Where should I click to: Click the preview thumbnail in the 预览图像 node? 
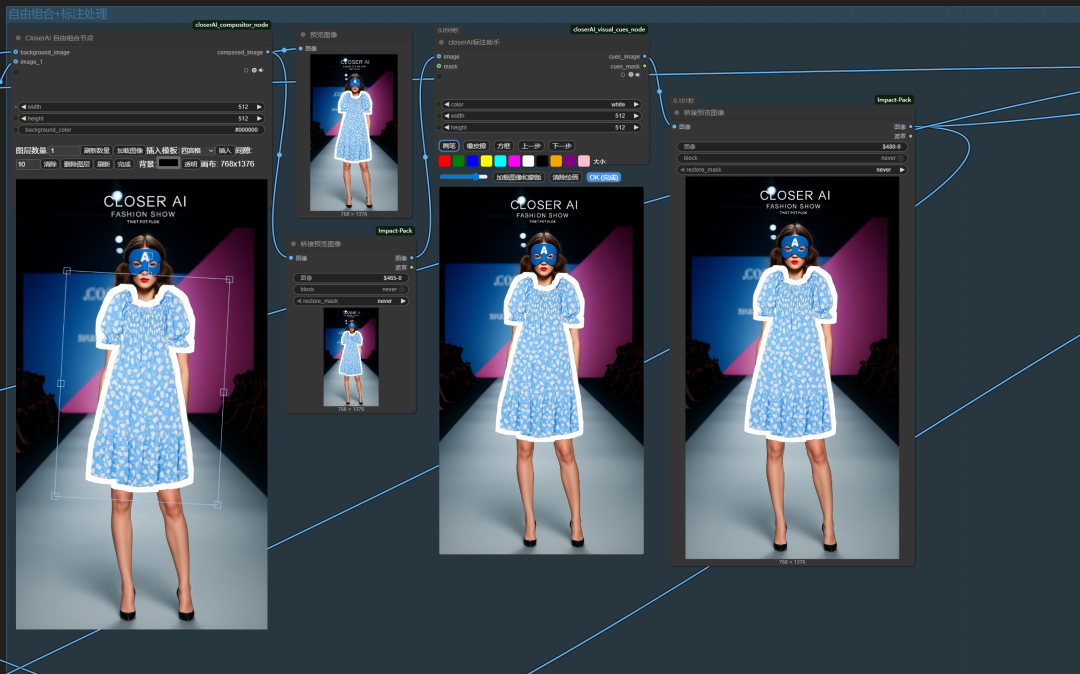[x=353, y=132]
